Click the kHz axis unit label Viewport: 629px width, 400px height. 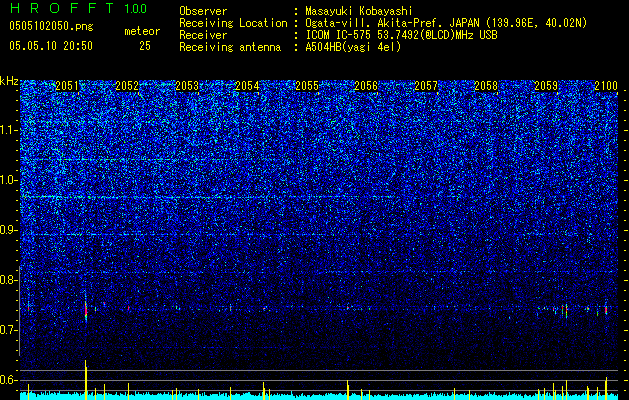click(9, 81)
